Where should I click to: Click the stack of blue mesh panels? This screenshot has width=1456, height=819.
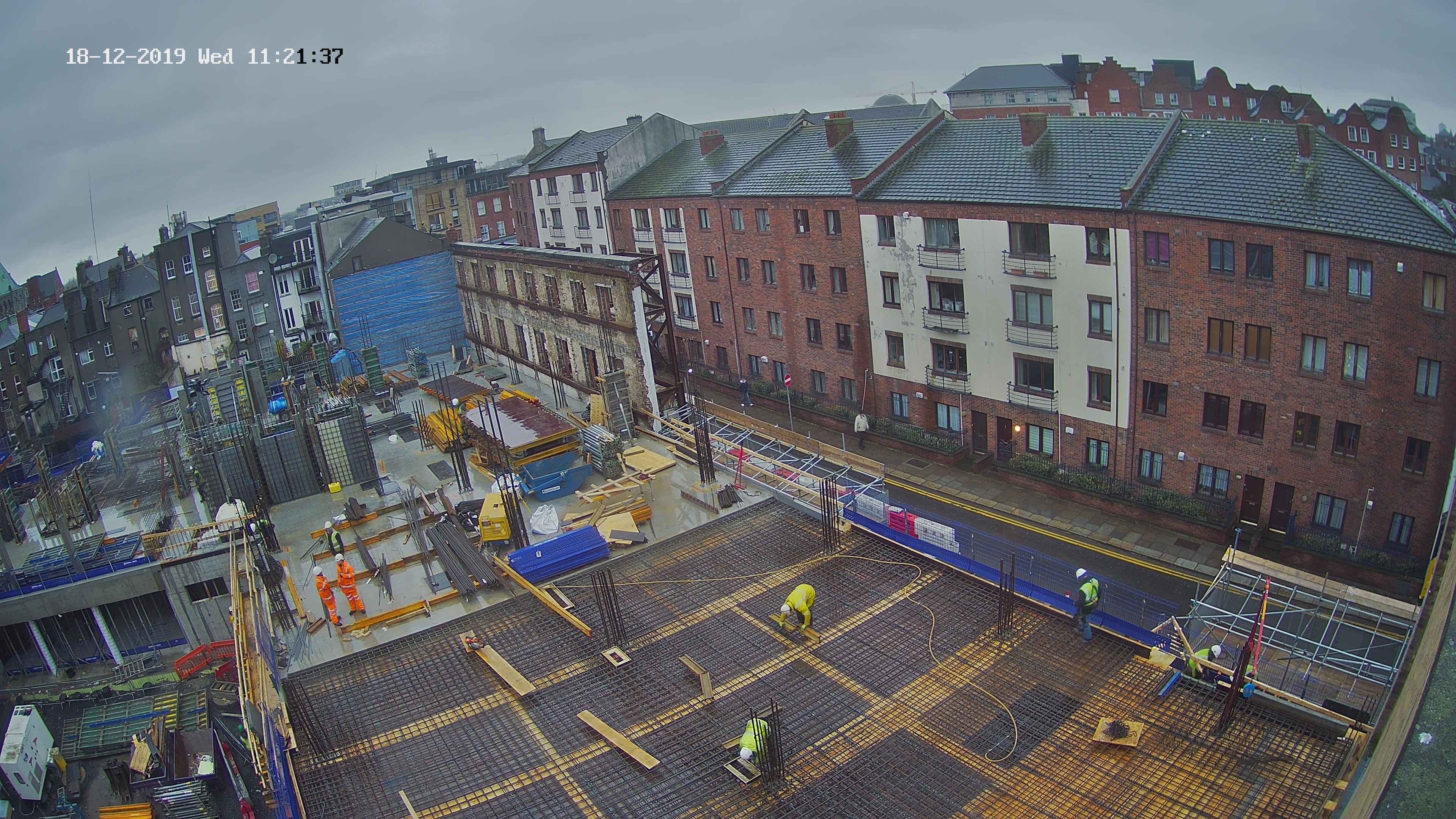point(559,555)
